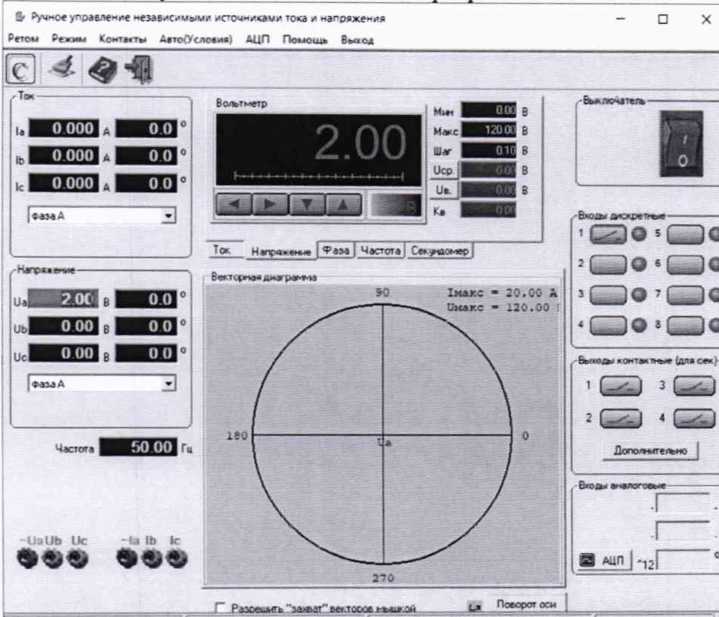This screenshot has height=617, width=719.
Task: Click the voltmeter scale slider
Action: click(318, 175)
